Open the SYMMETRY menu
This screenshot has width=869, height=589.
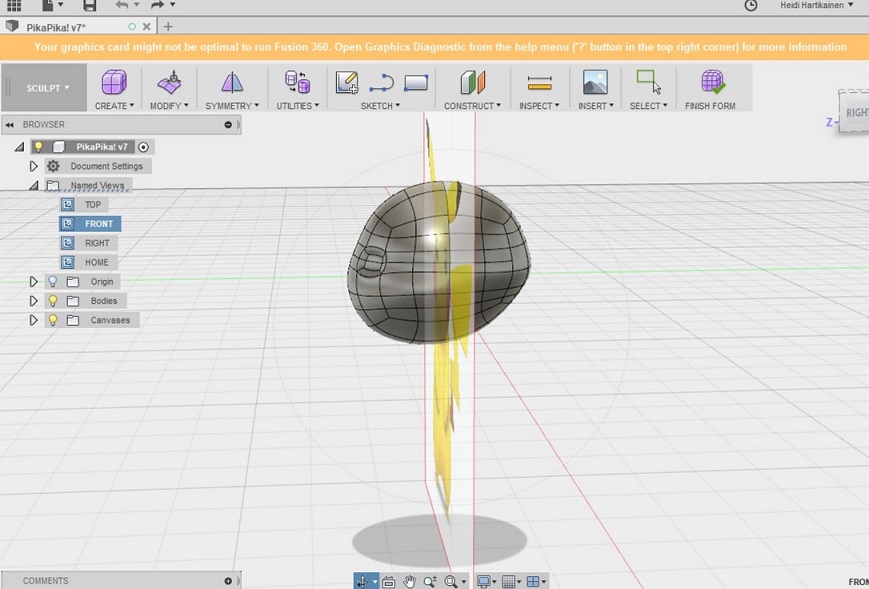click(232, 106)
